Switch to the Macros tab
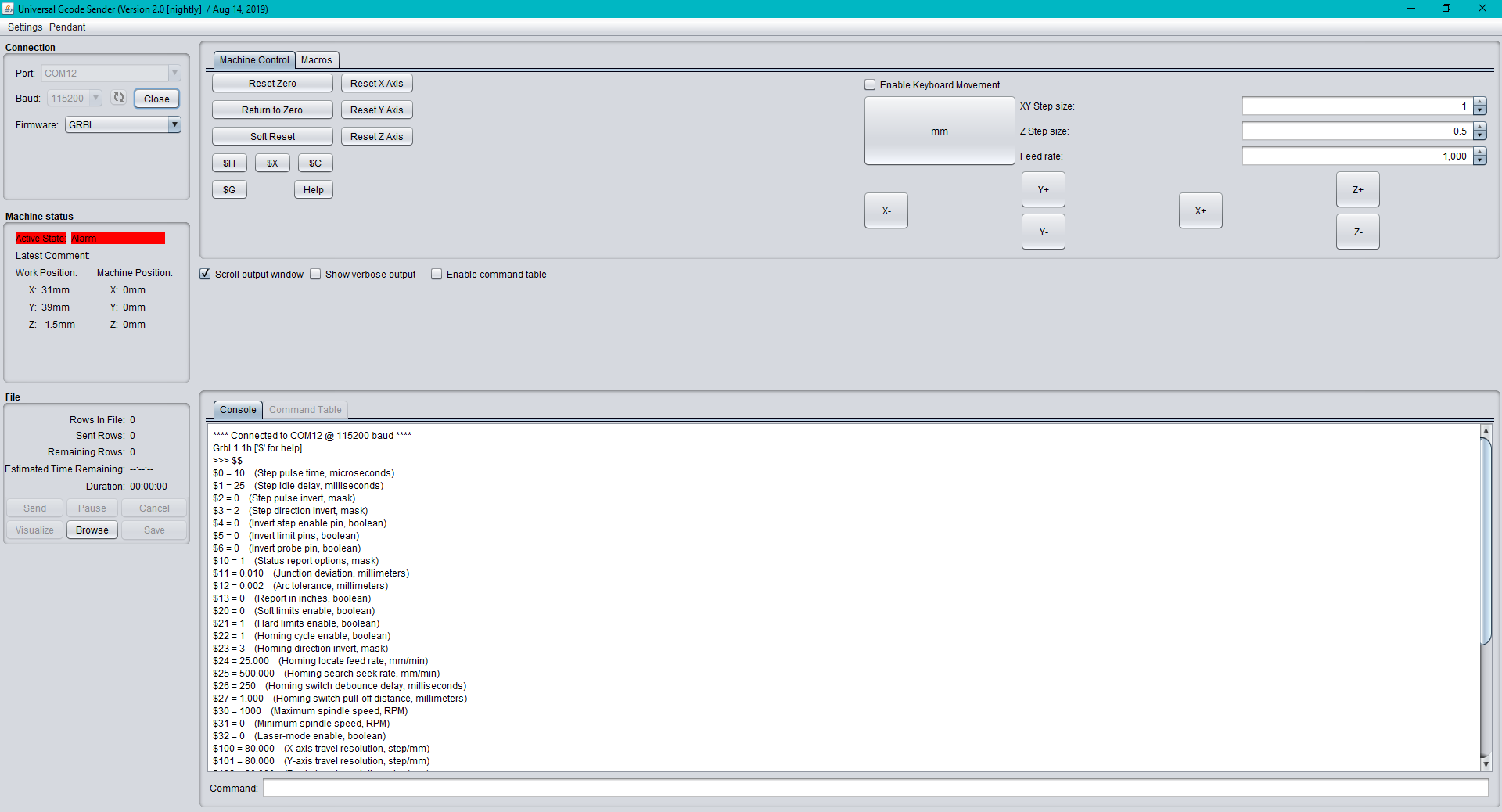The image size is (1502, 812). pyautogui.click(x=317, y=60)
